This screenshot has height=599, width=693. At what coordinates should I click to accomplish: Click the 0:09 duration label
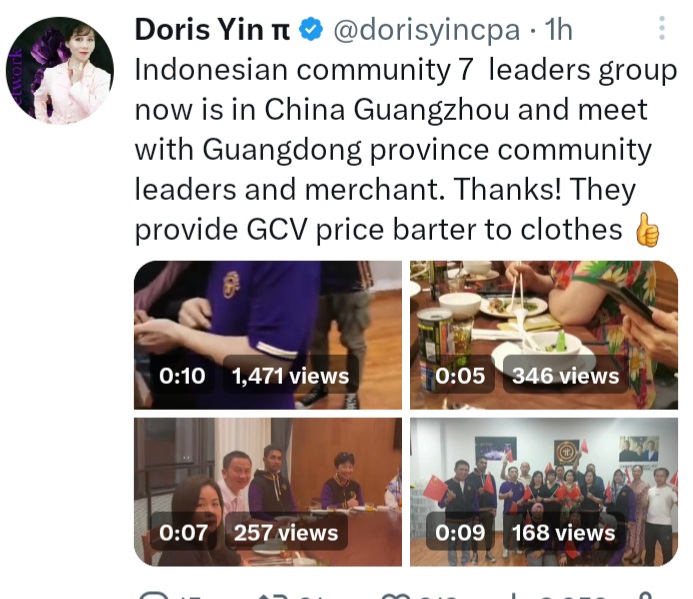(460, 532)
